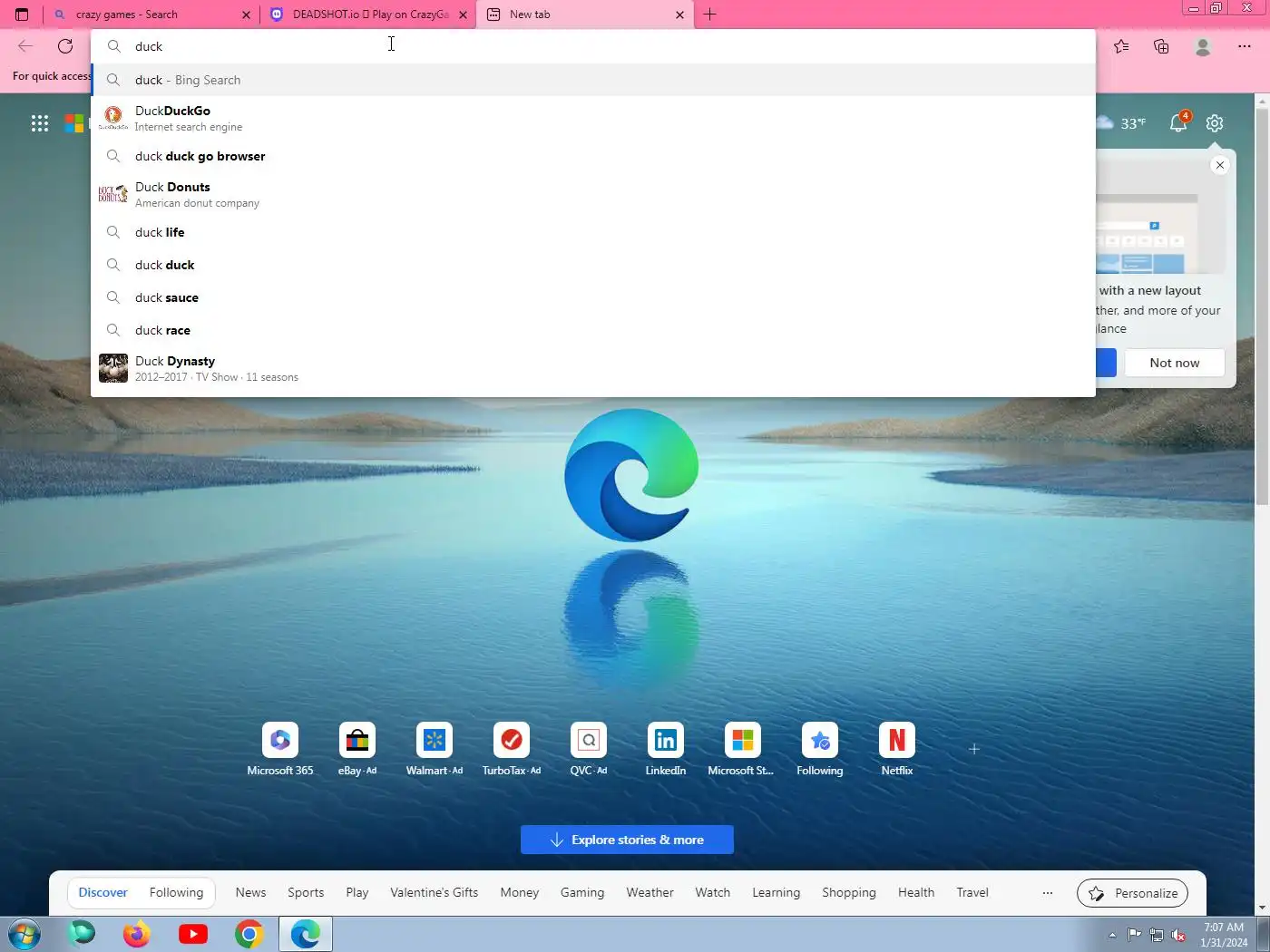Open the Weather feed category
Screen dimensions: 1270x952
[x=650, y=893]
